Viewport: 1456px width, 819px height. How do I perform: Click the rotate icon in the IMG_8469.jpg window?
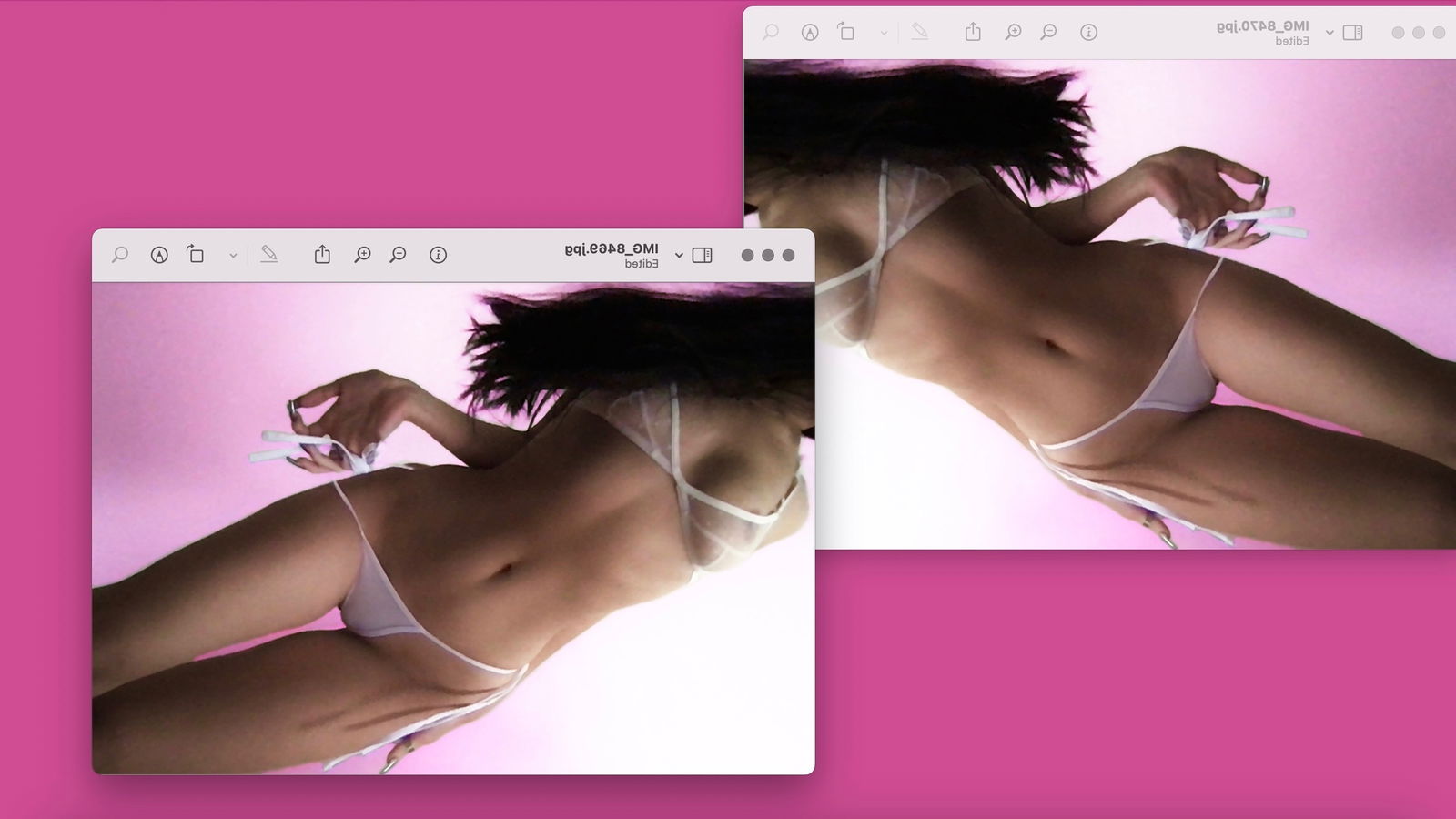click(196, 254)
